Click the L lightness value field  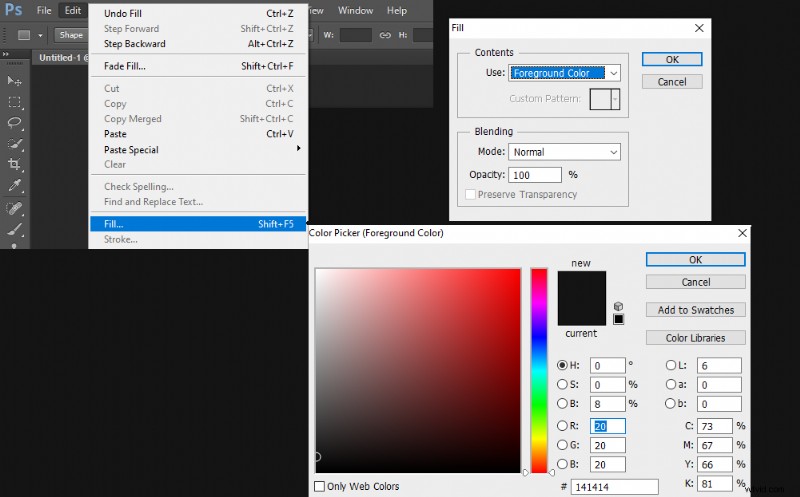pos(719,365)
